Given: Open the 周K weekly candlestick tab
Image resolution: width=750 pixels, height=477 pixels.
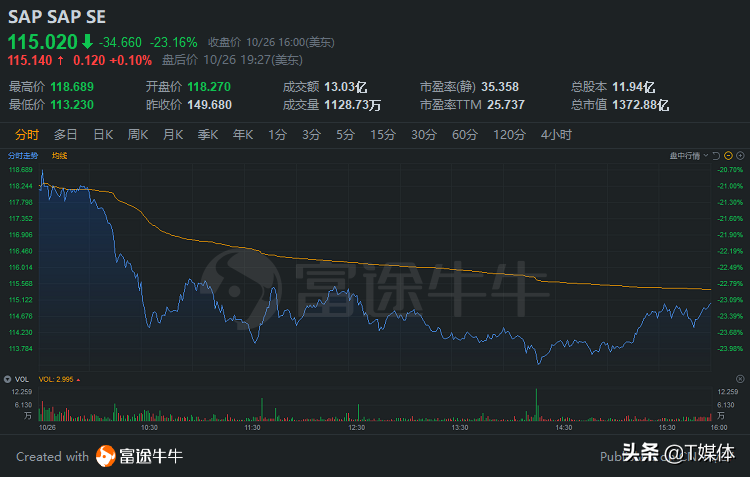Looking at the screenshot, I should 138,135.
